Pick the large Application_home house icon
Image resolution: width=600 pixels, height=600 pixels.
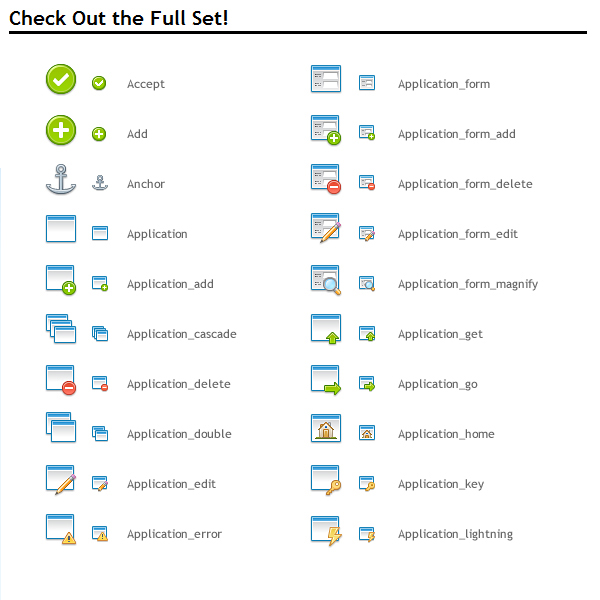[x=326, y=428]
